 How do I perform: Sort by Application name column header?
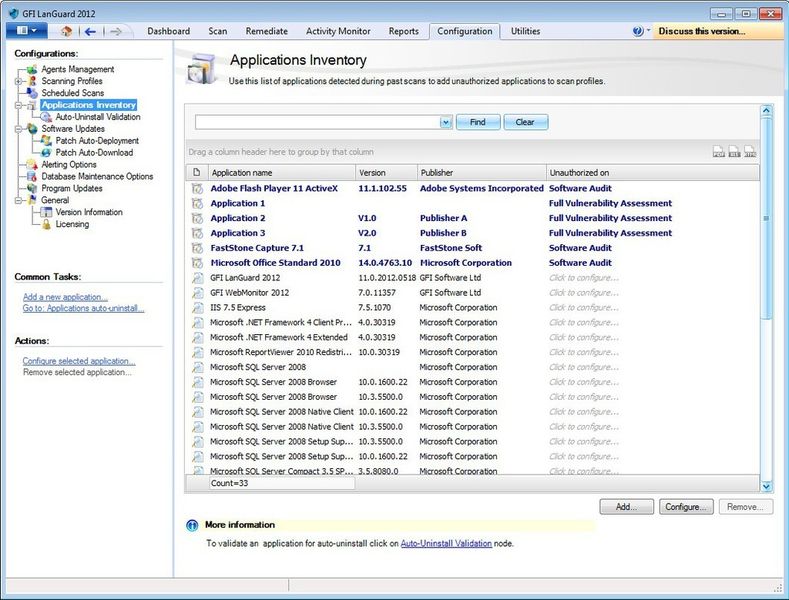coord(282,173)
